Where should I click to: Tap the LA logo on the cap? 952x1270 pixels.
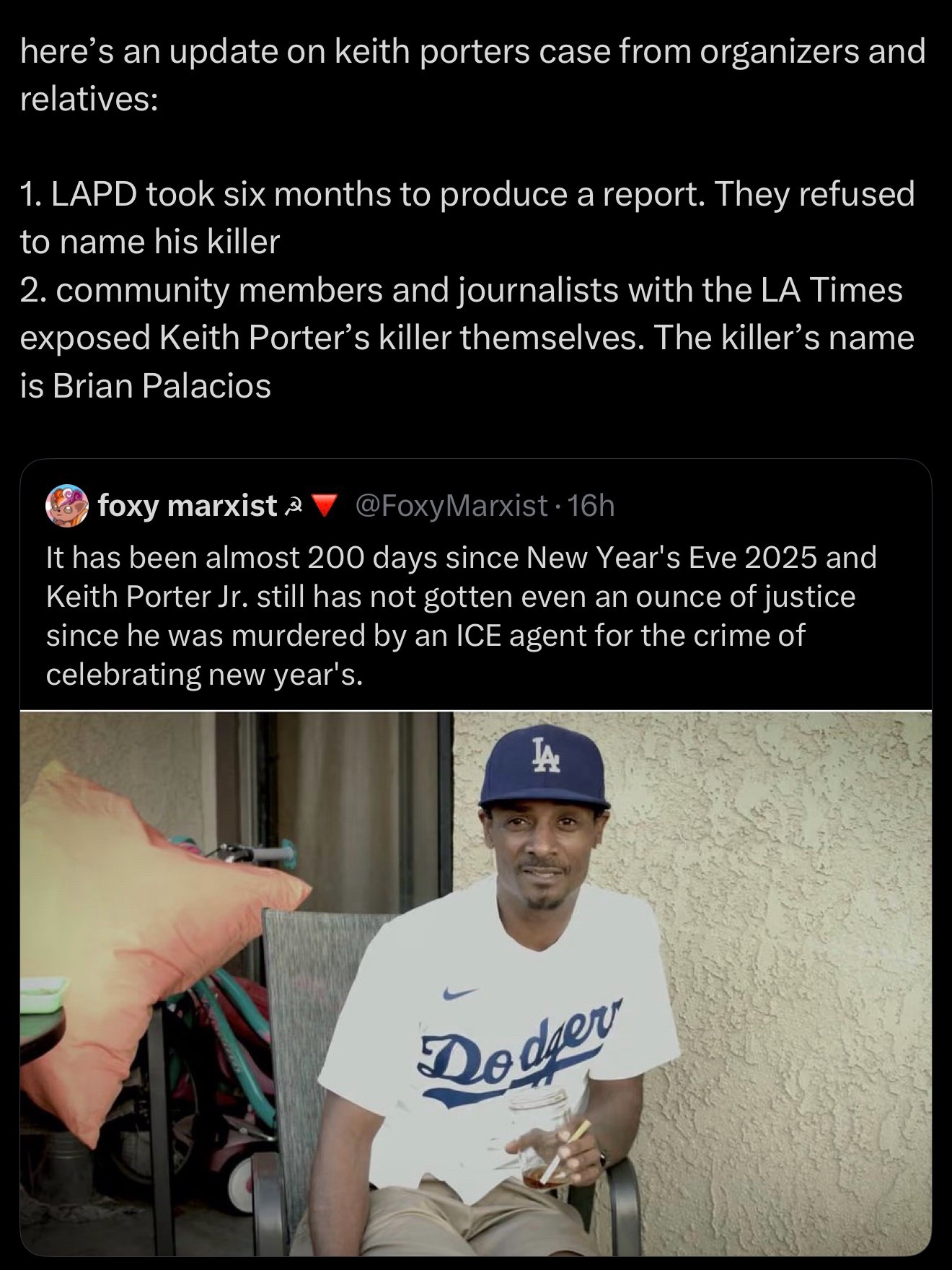click(x=545, y=756)
